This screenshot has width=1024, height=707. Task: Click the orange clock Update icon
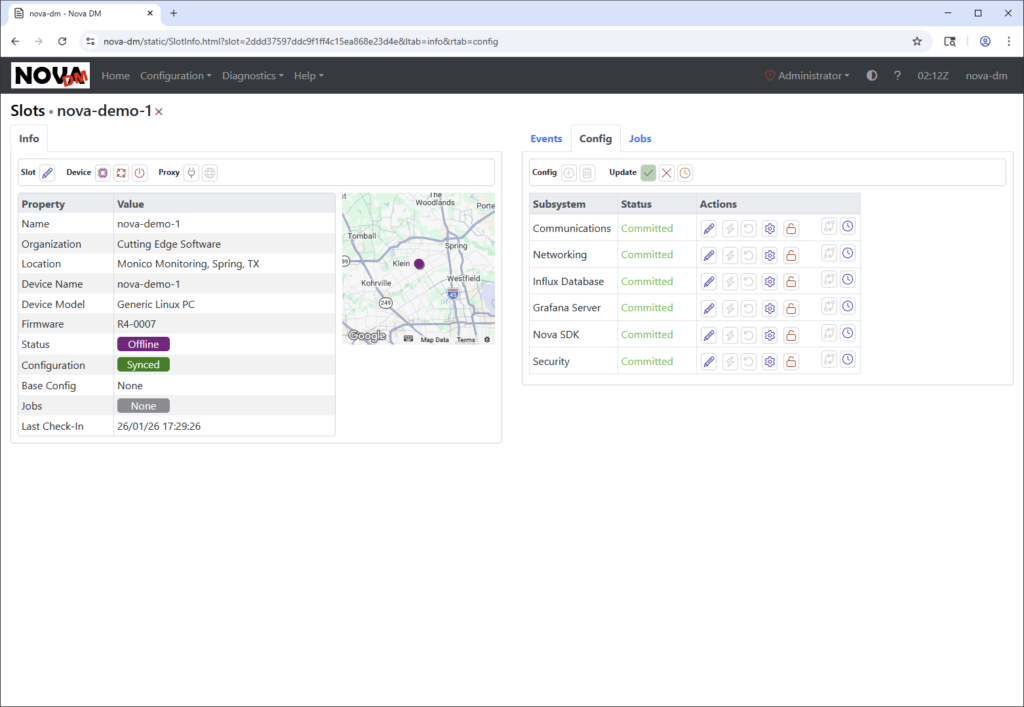(x=685, y=173)
